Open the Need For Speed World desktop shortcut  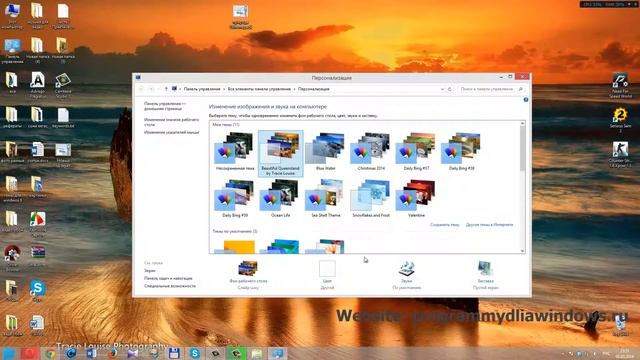620,85
